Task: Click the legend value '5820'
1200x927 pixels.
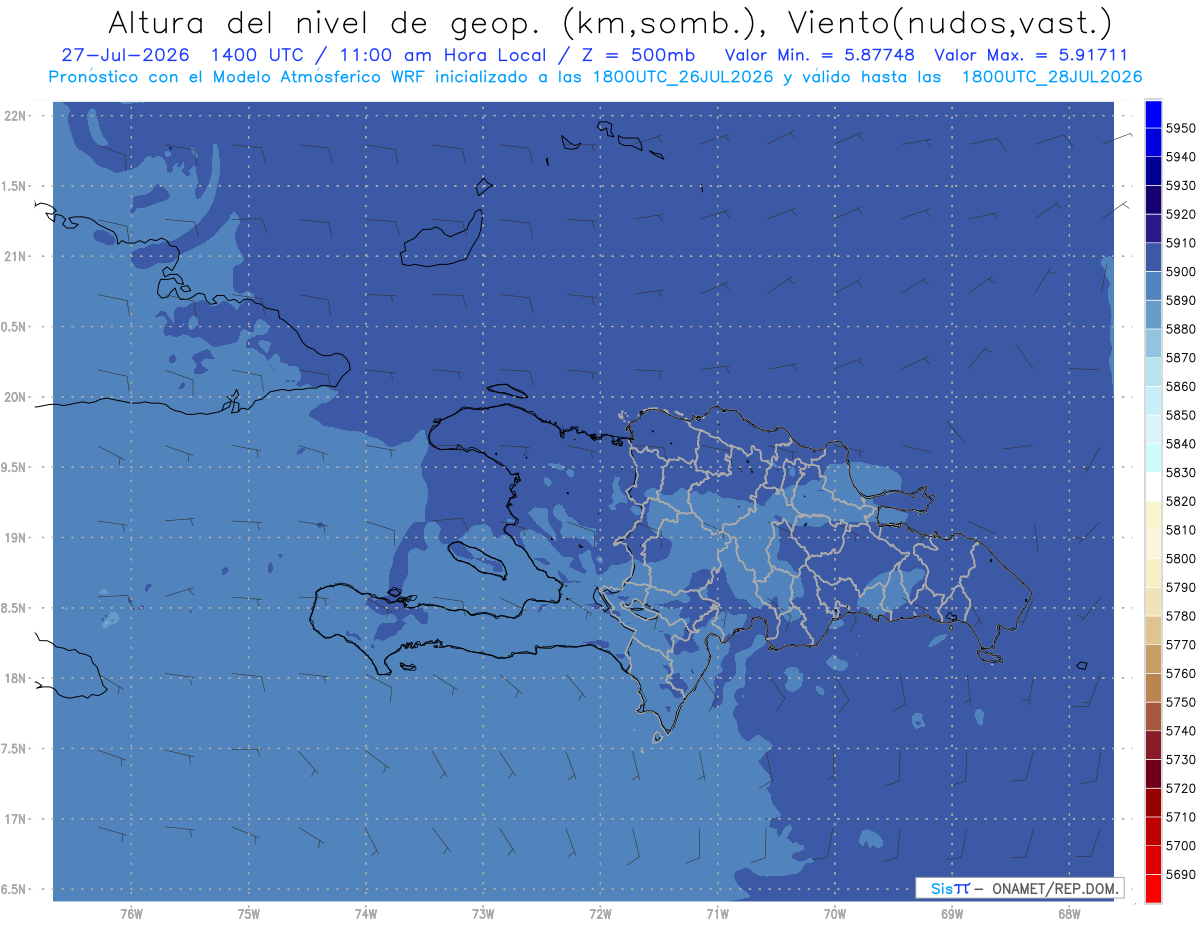Action: pyautogui.click(x=1180, y=501)
